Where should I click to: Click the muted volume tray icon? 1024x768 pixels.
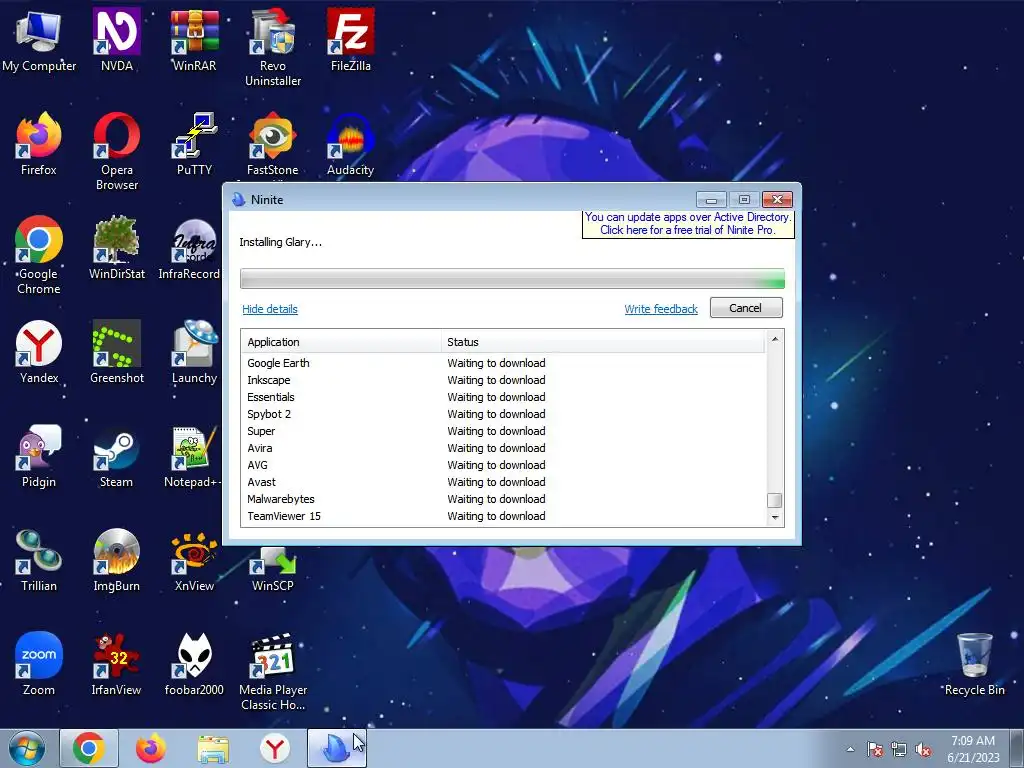coord(923,749)
